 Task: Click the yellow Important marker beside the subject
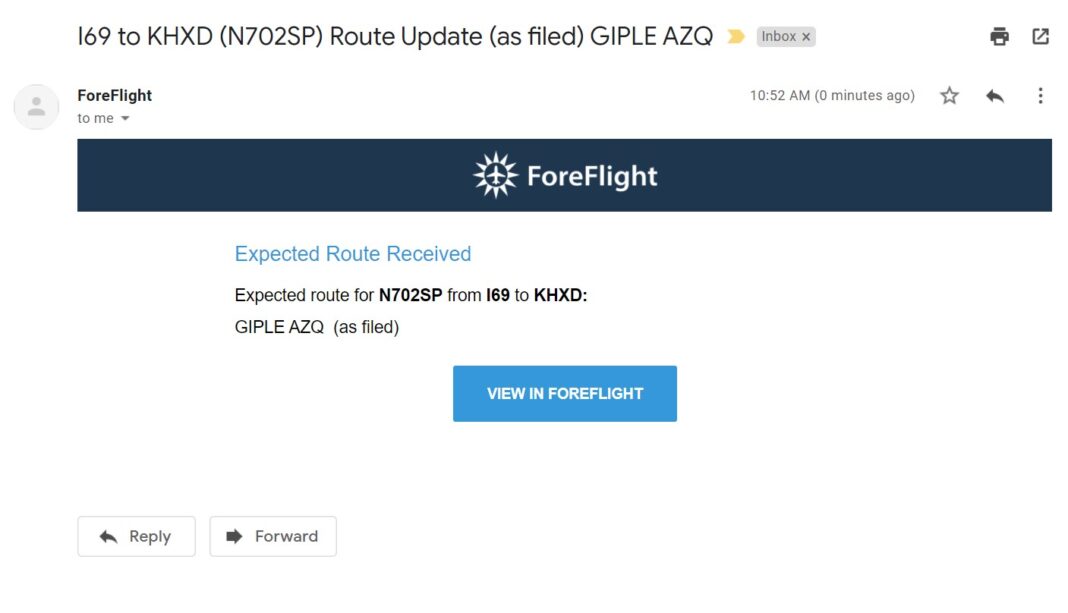click(x=737, y=35)
